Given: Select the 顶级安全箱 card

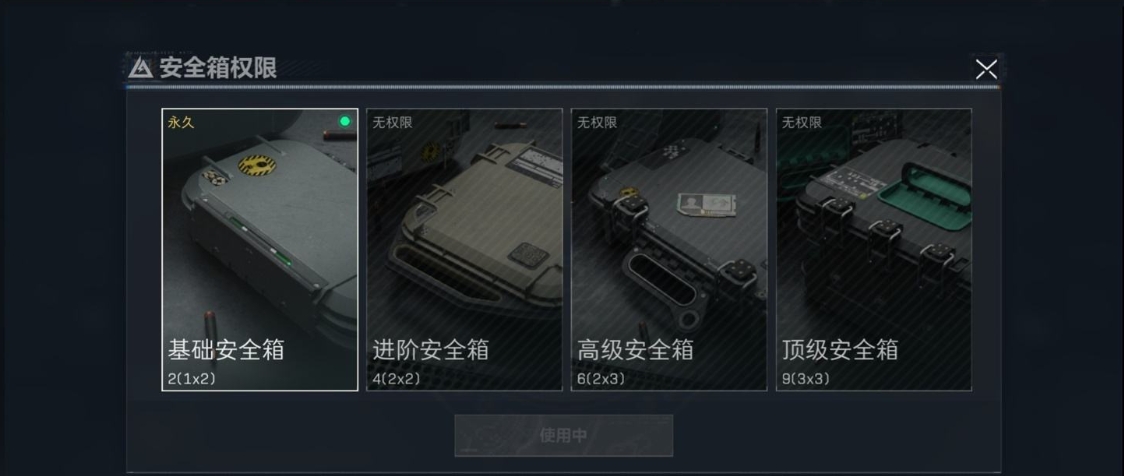Looking at the screenshot, I should click(x=874, y=249).
